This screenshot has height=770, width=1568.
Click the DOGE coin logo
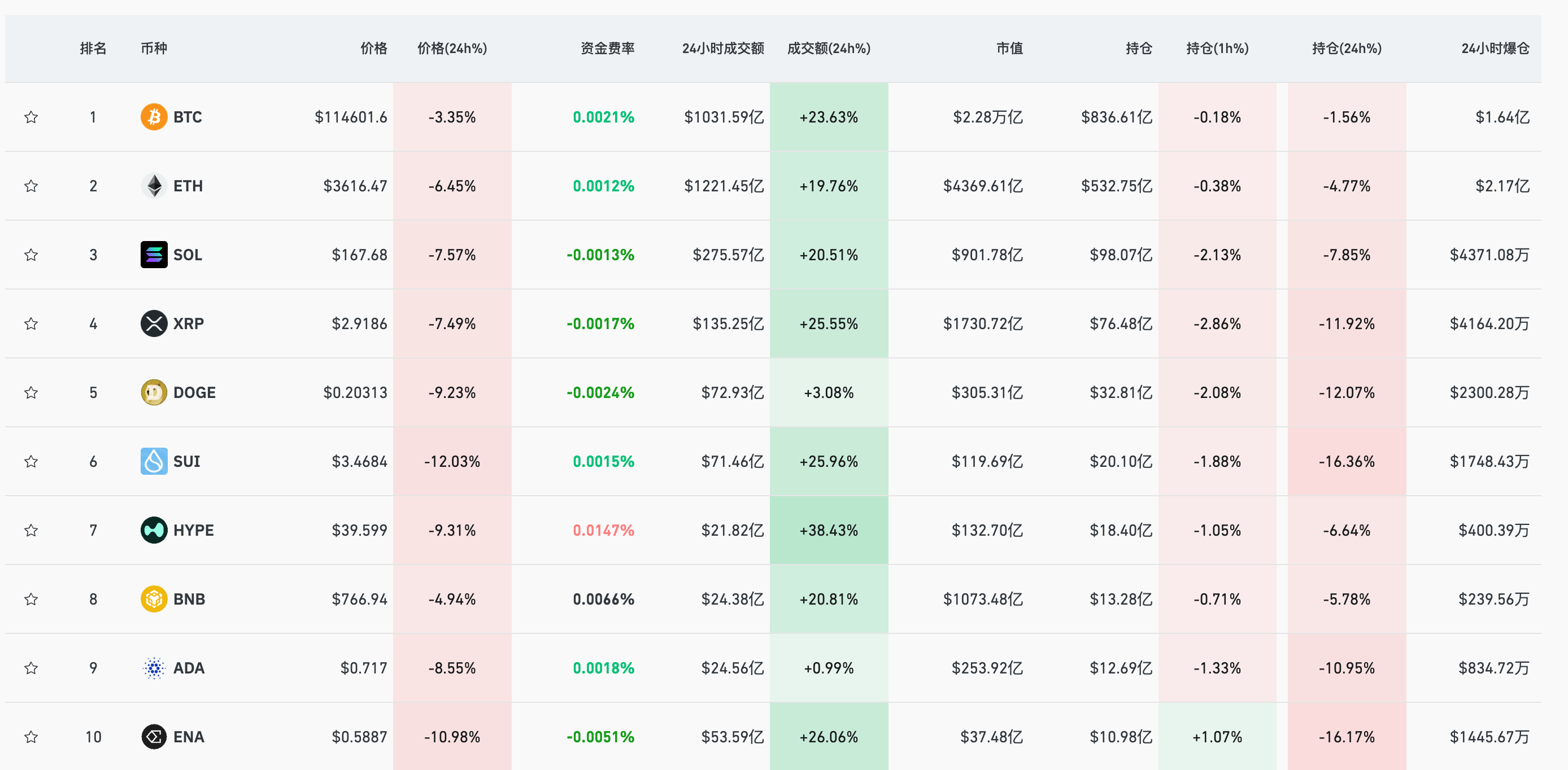(154, 392)
